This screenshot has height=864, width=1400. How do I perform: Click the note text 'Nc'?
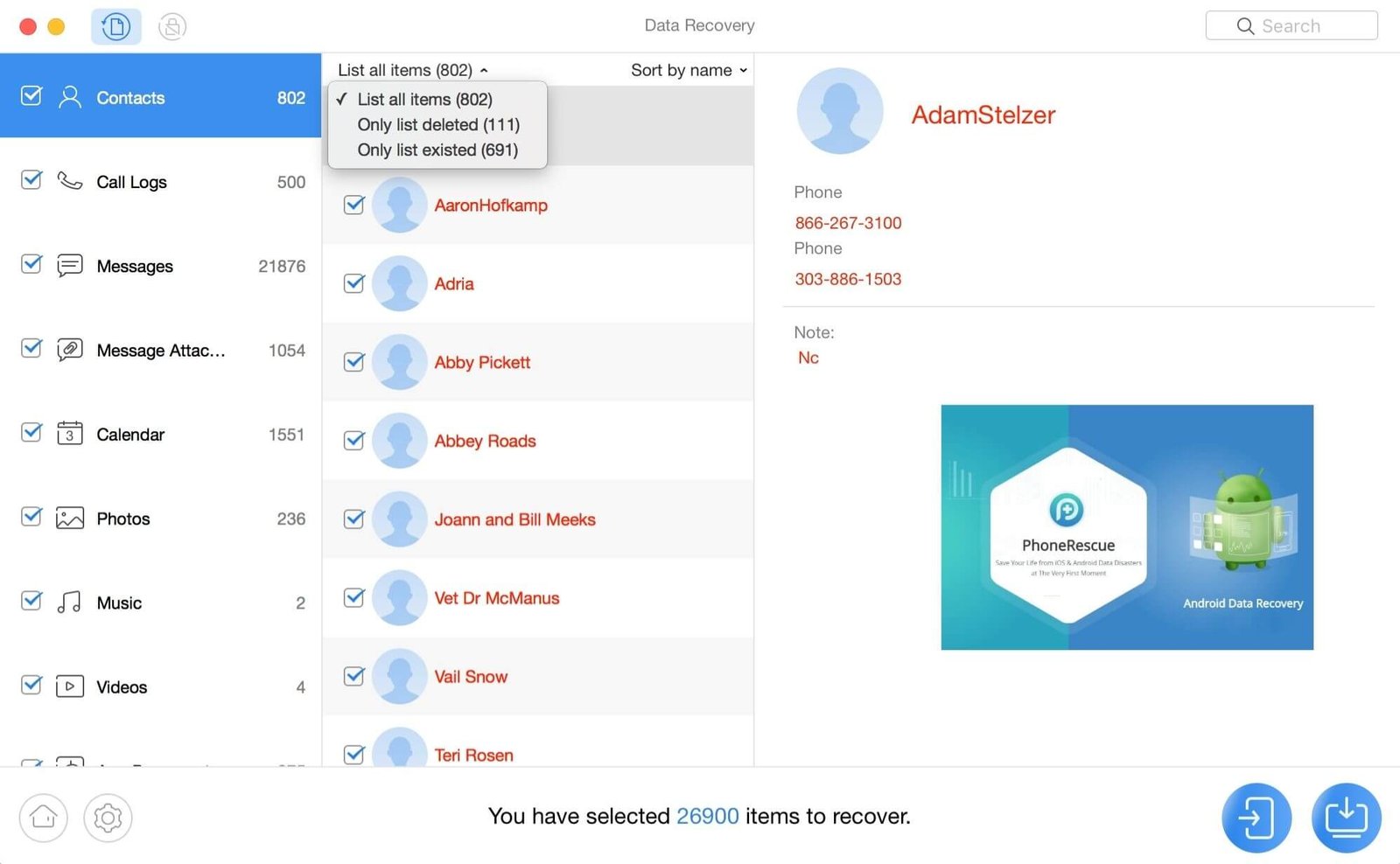(x=808, y=358)
